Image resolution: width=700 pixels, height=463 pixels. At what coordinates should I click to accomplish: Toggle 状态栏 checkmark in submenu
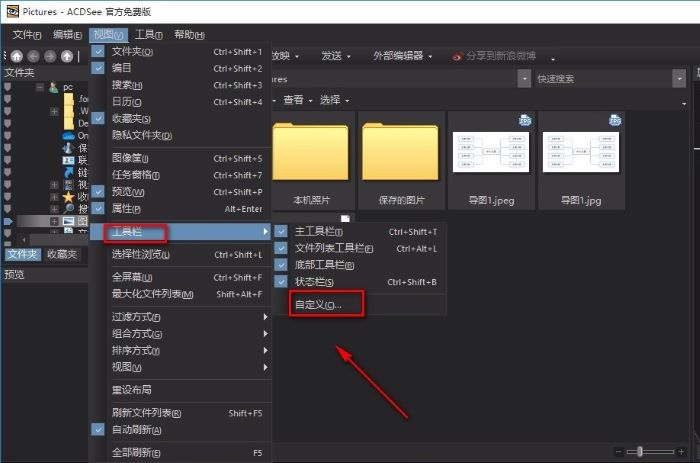tap(281, 282)
